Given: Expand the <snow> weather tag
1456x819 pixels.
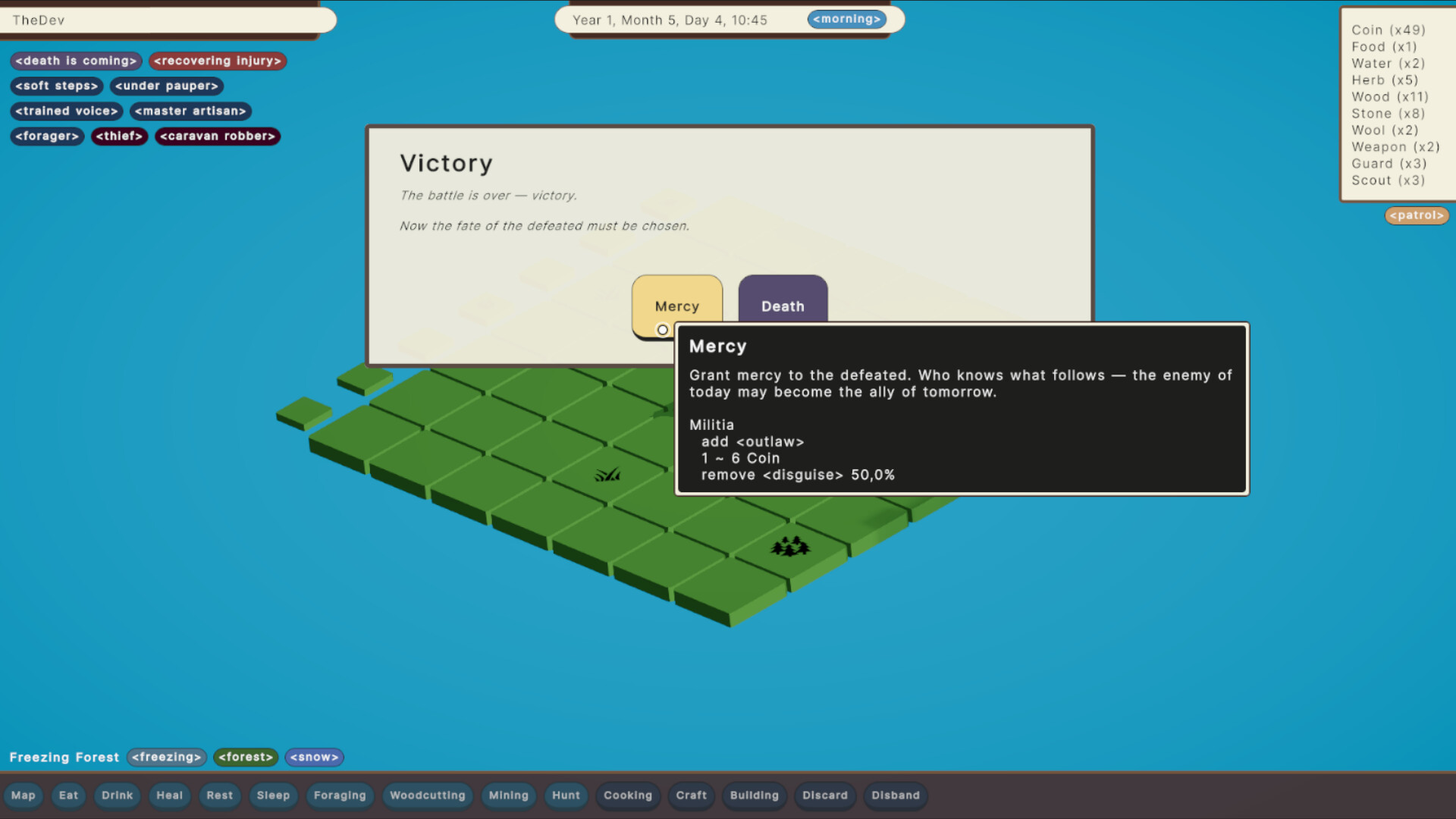Looking at the screenshot, I should [x=313, y=757].
